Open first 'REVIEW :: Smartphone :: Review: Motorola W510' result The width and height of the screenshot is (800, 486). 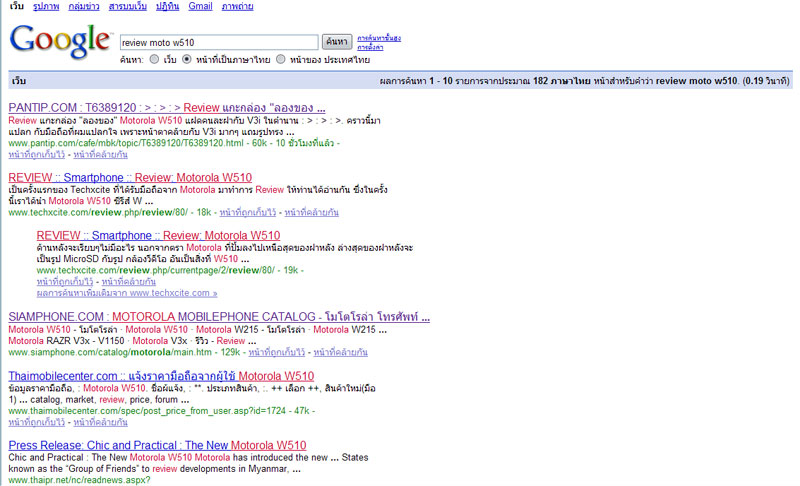coord(130,177)
